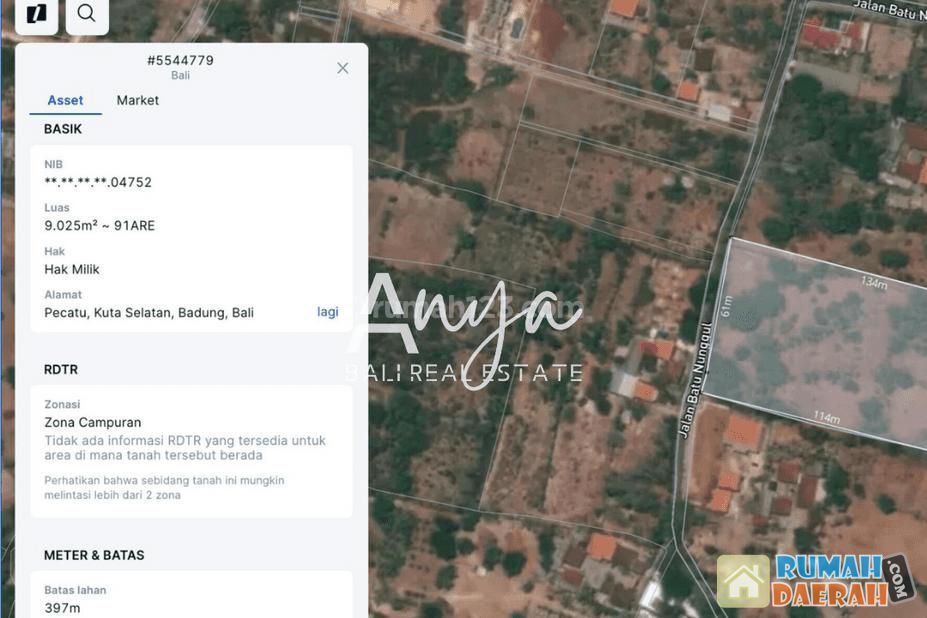Switch to the Market tab
The image size is (927, 618).
pyautogui.click(x=138, y=100)
